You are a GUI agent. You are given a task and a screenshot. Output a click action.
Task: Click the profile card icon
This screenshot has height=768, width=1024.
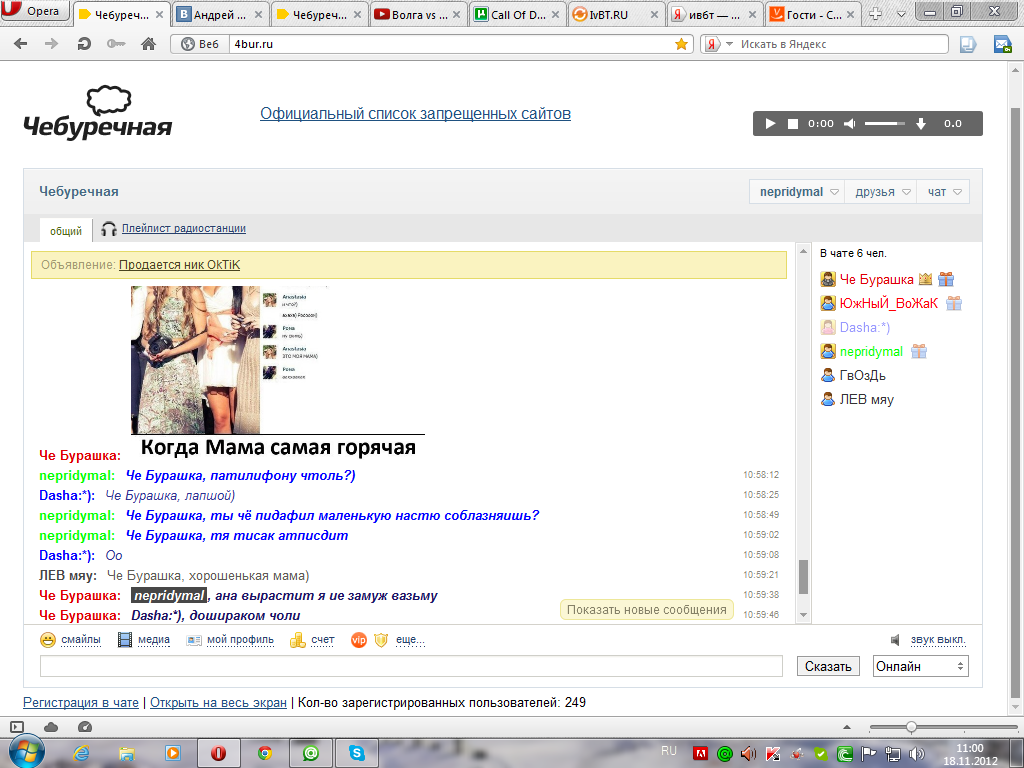point(194,640)
